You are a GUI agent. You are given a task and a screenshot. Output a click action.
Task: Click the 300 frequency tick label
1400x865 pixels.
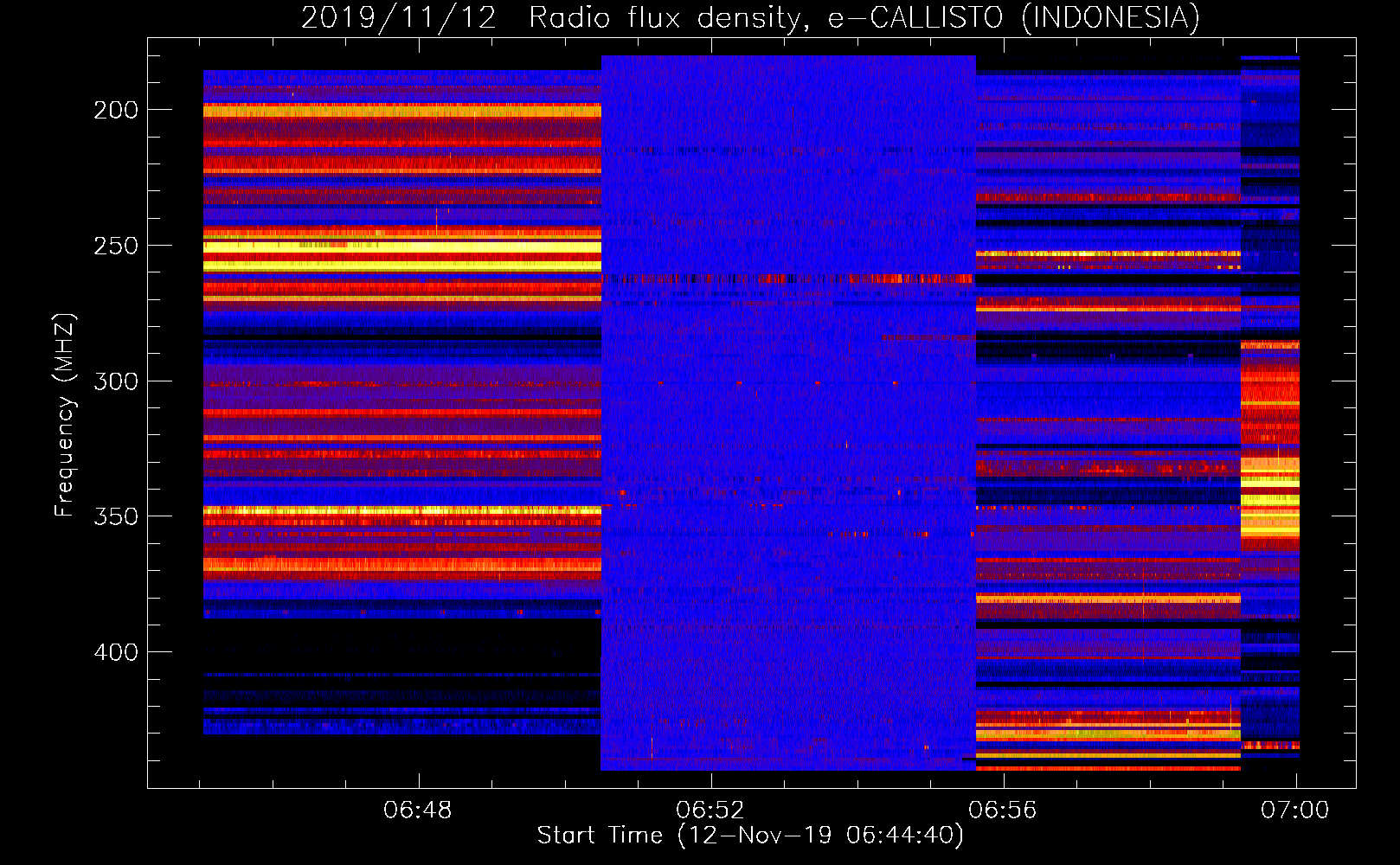coord(116,381)
